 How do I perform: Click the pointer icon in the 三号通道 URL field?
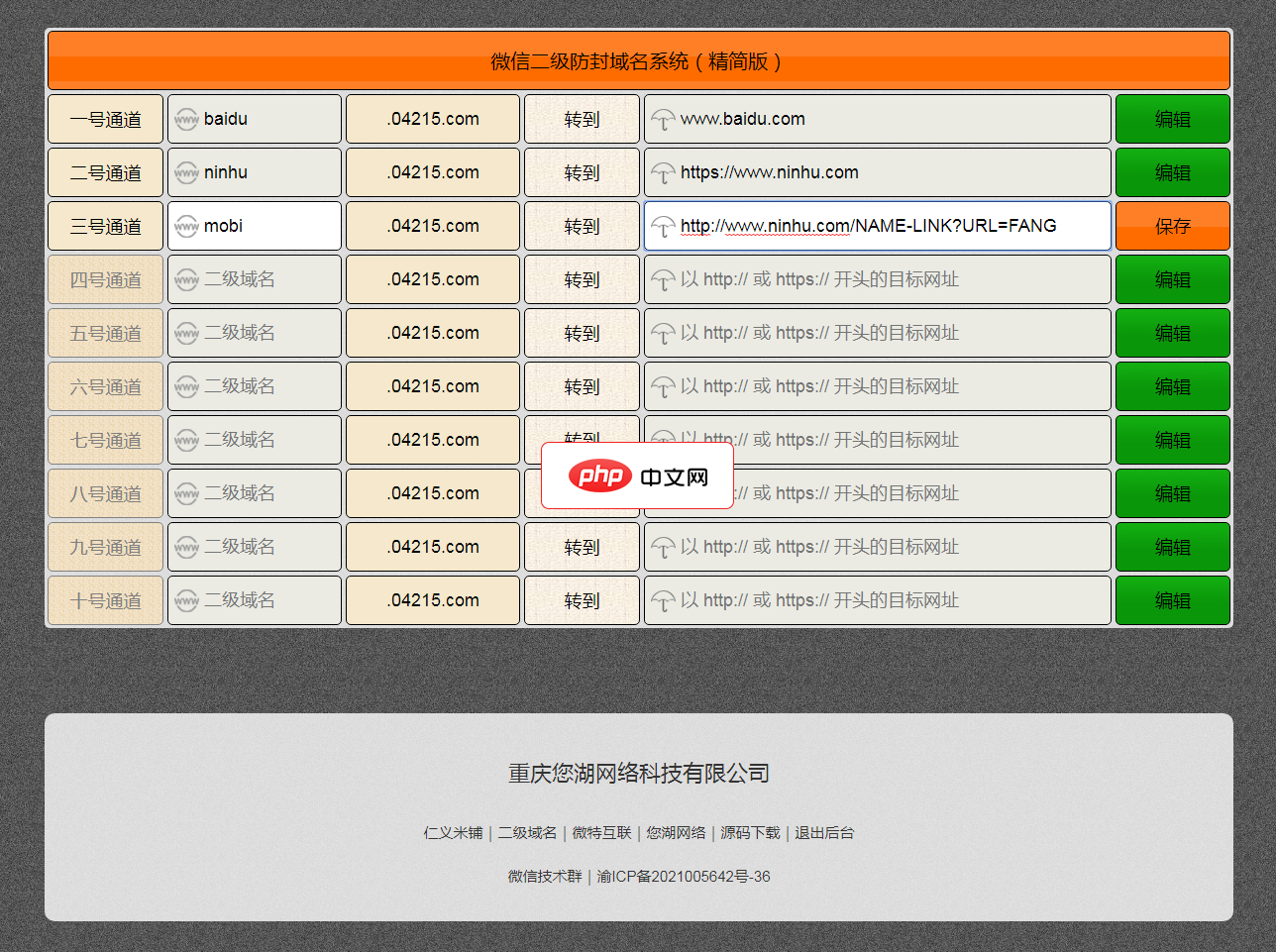pyautogui.click(x=662, y=225)
